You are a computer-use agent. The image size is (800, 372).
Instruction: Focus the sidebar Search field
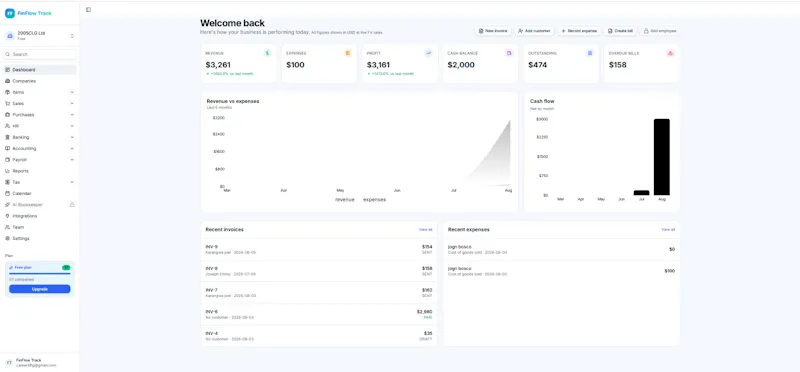click(40, 54)
